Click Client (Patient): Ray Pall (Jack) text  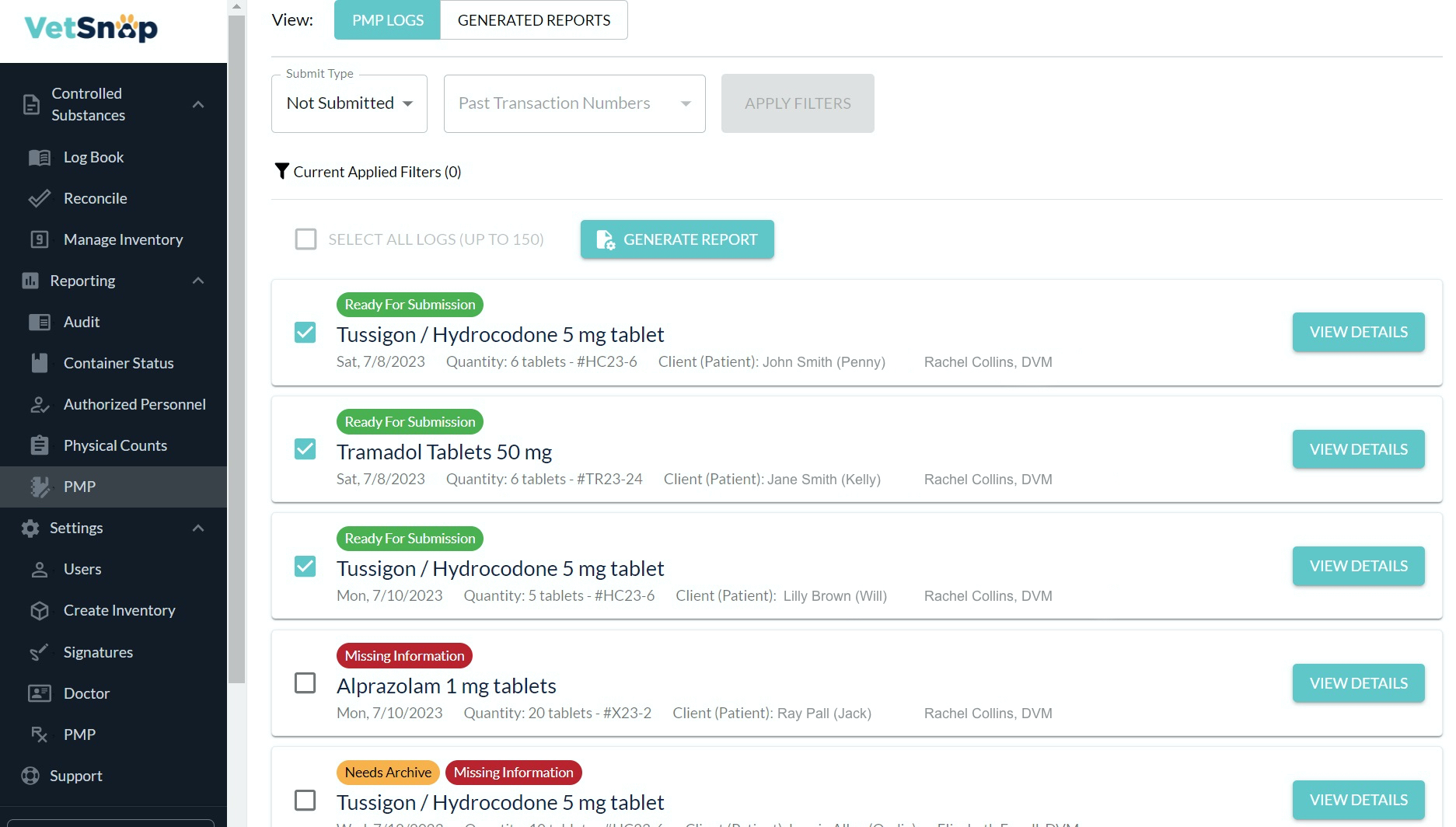tap(772, 714)
